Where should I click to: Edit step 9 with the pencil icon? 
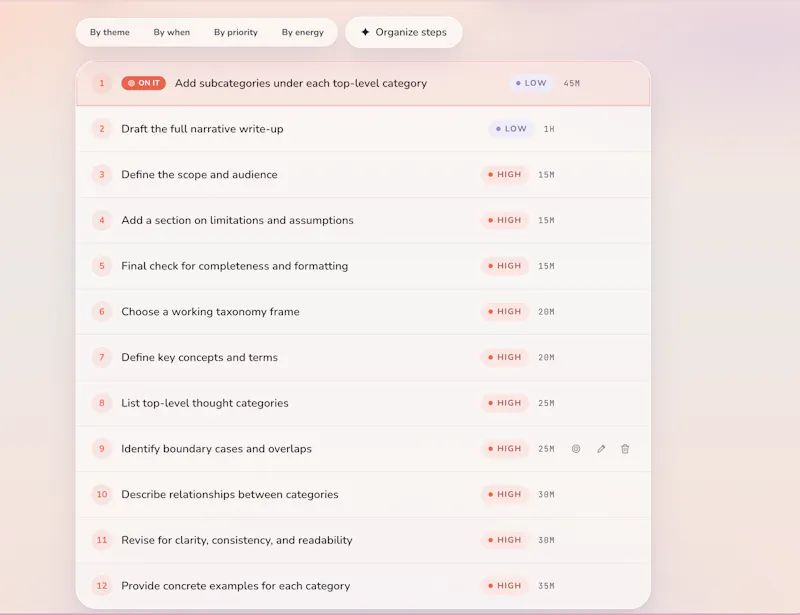601,449
